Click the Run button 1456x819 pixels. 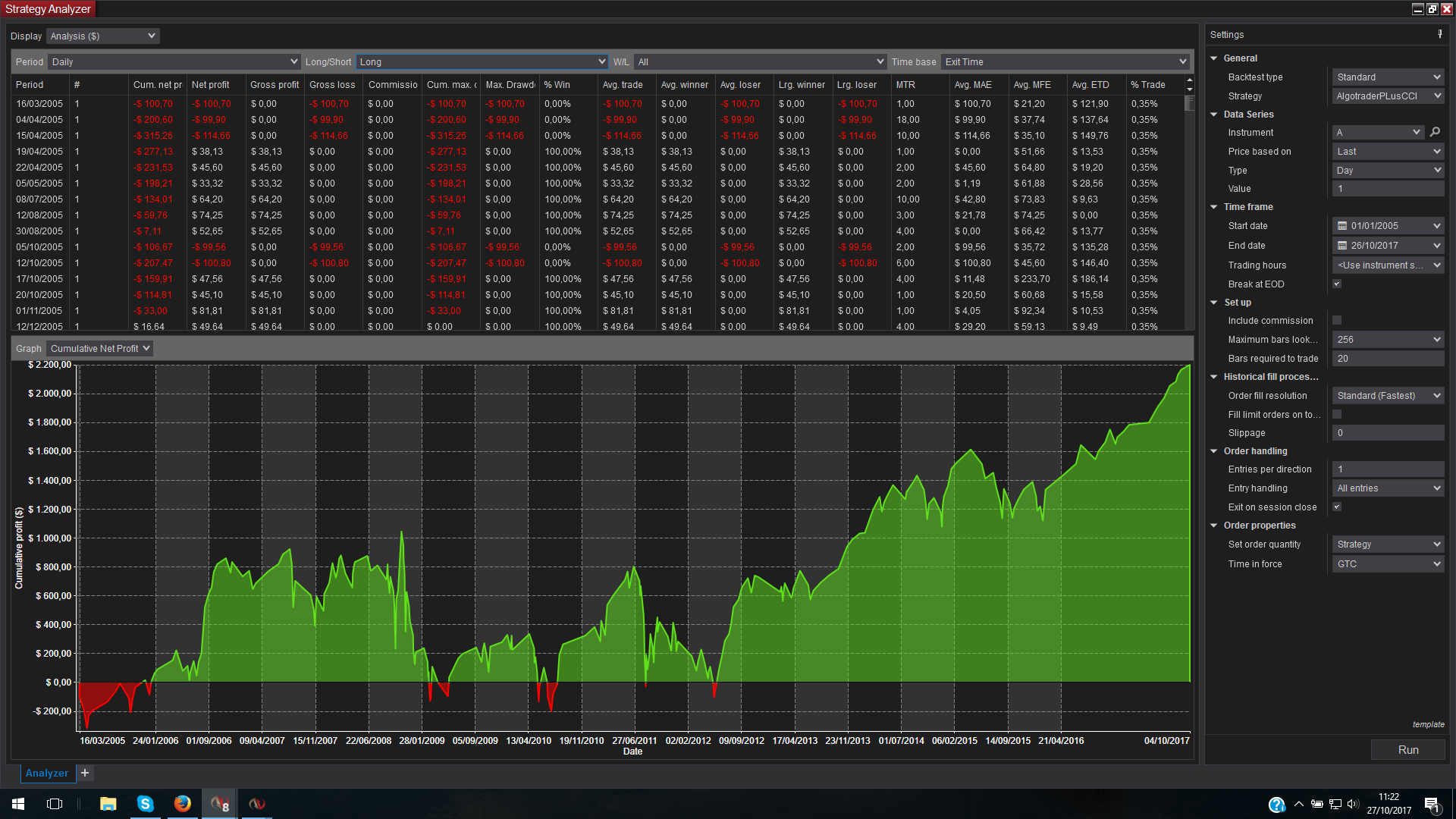1407,749
